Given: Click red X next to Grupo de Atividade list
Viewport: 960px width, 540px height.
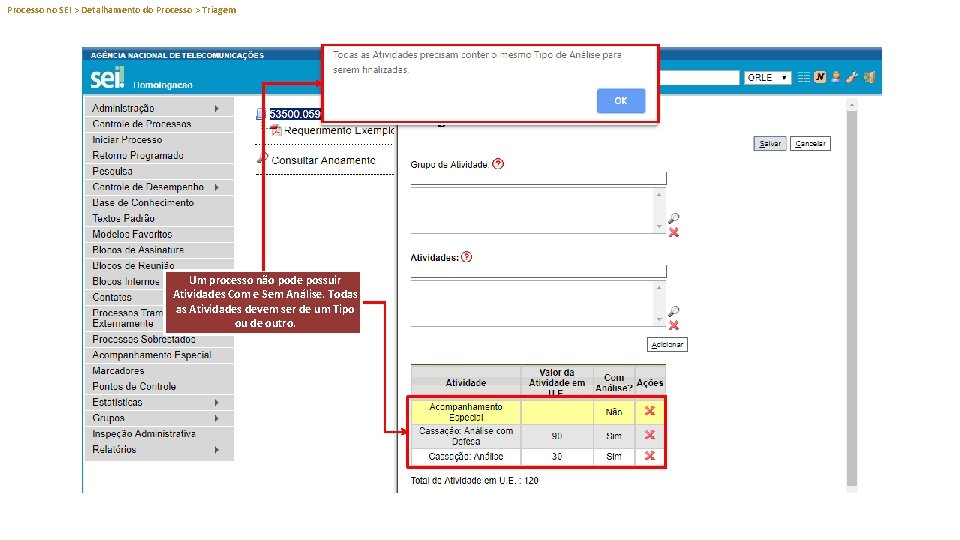Looking at the screenshot, I should (673, 233).
